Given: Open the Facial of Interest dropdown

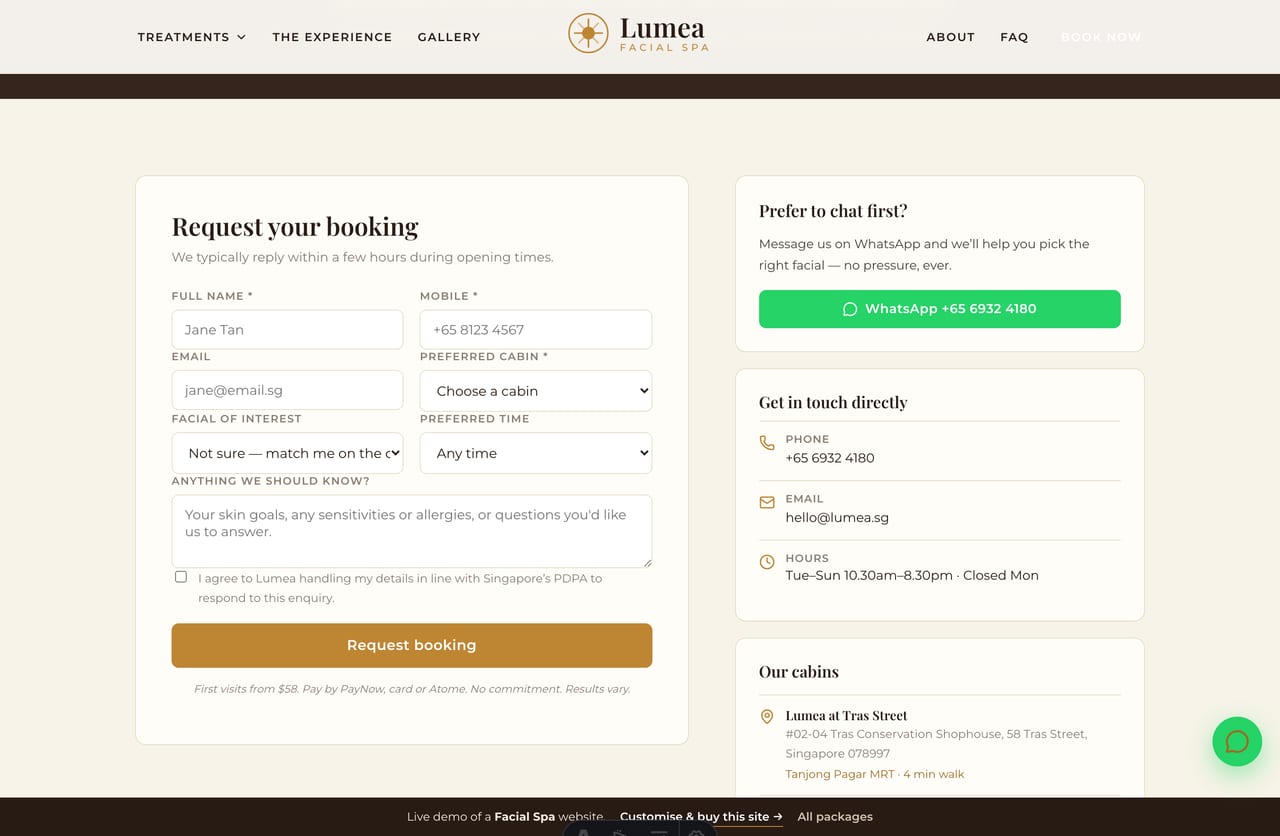Looking at the screenshot, I should [287, 453].
